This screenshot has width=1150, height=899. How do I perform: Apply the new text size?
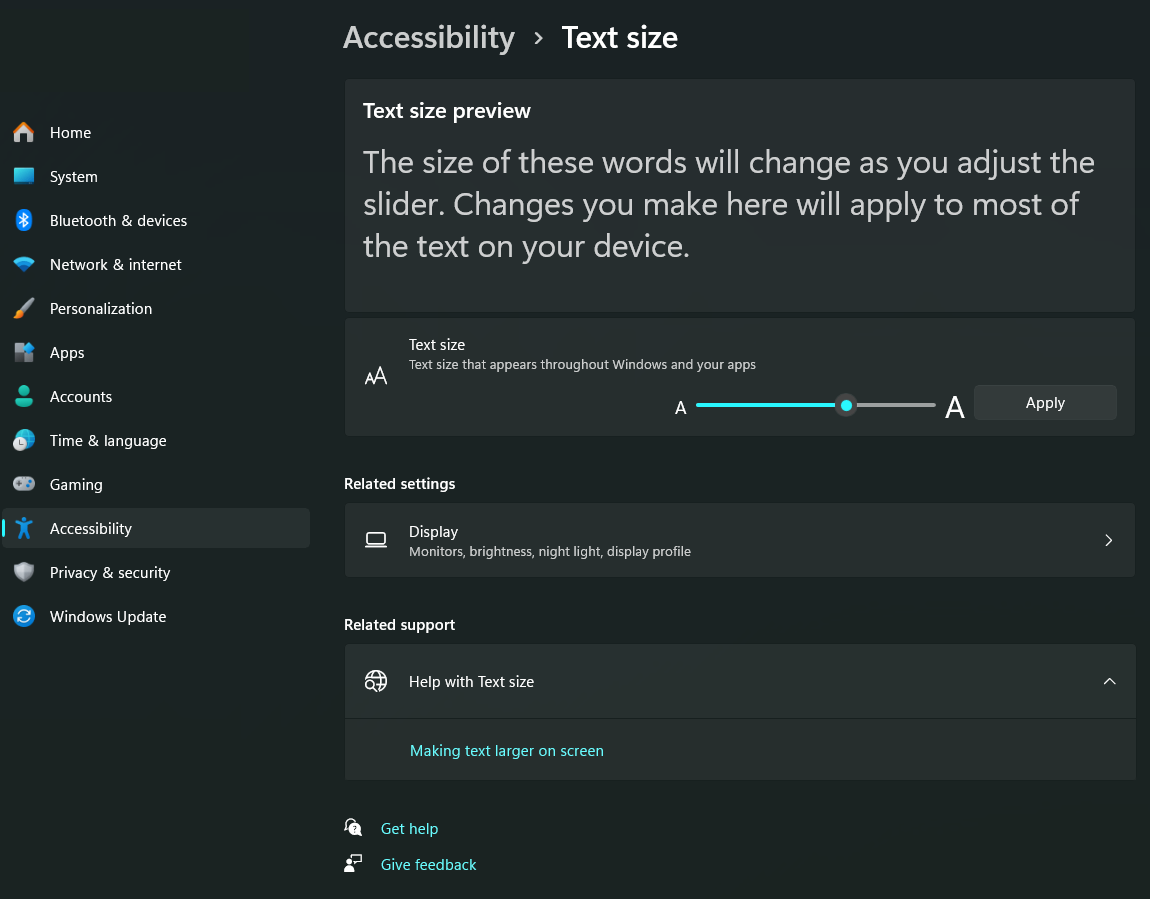(1045, 402)
